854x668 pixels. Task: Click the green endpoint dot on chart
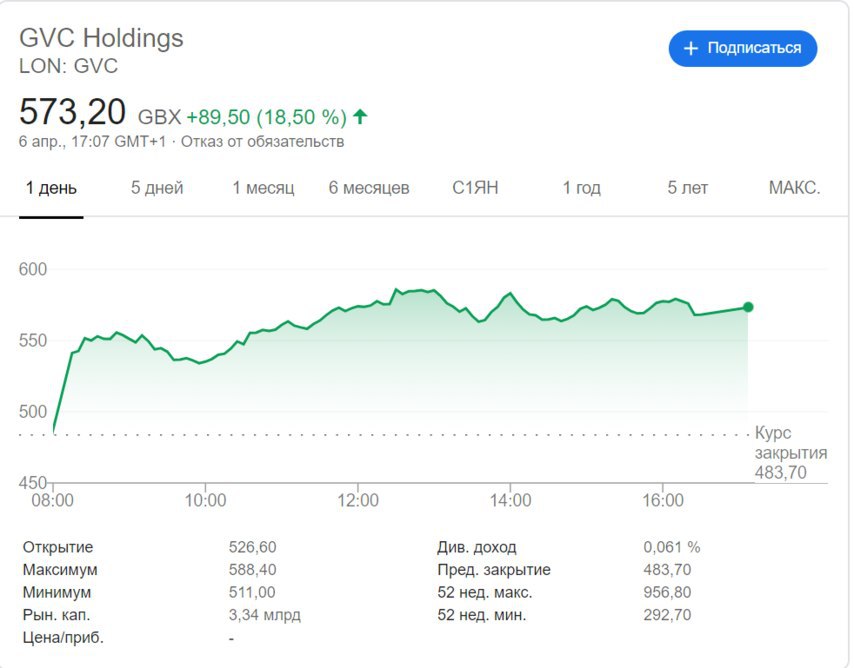tap(748, 307)
